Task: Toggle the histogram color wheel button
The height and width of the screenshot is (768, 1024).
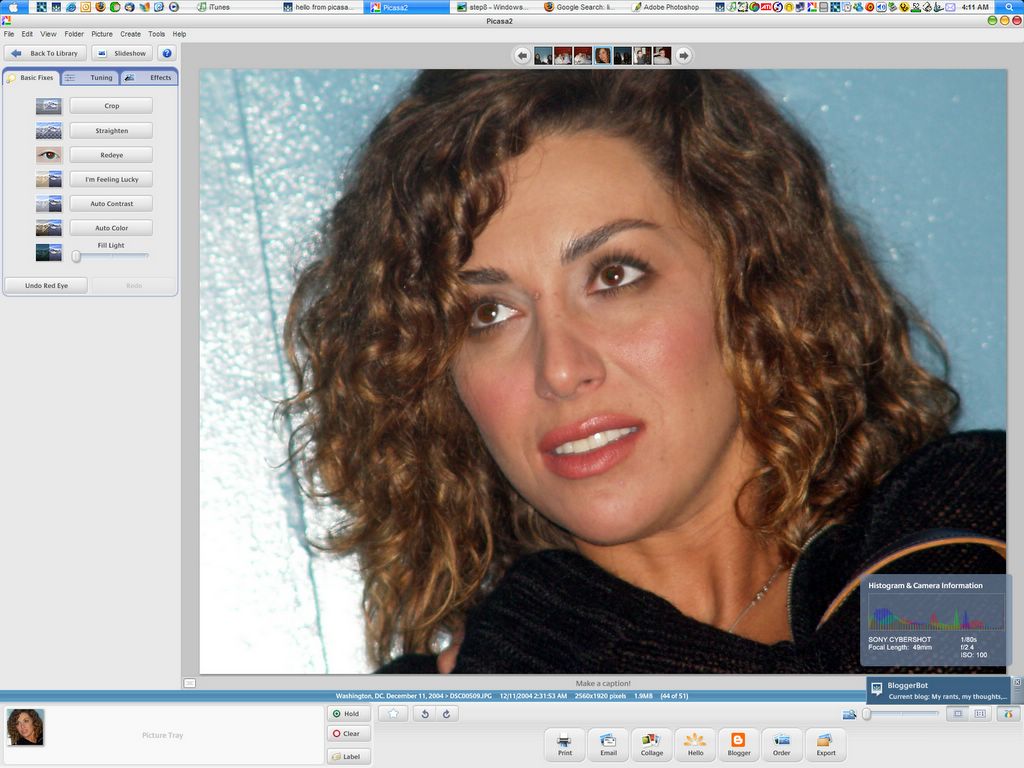Action: tap(1008, 714)
